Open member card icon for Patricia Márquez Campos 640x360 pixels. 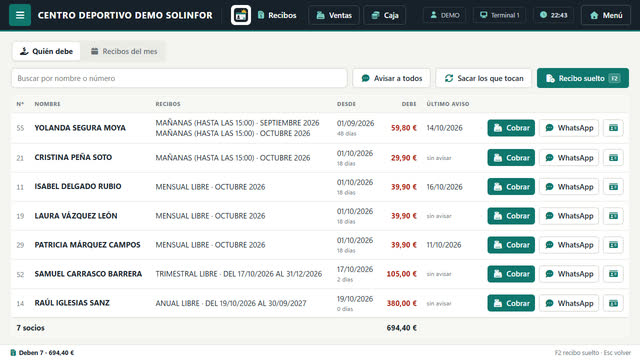pos(613,245)
